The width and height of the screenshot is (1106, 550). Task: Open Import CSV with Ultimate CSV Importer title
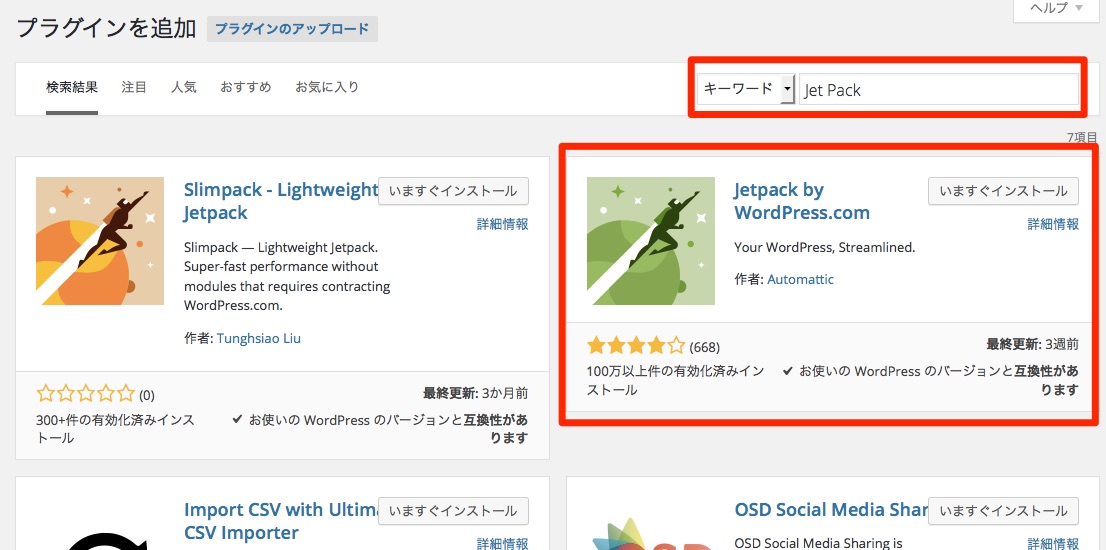(281, 520)
